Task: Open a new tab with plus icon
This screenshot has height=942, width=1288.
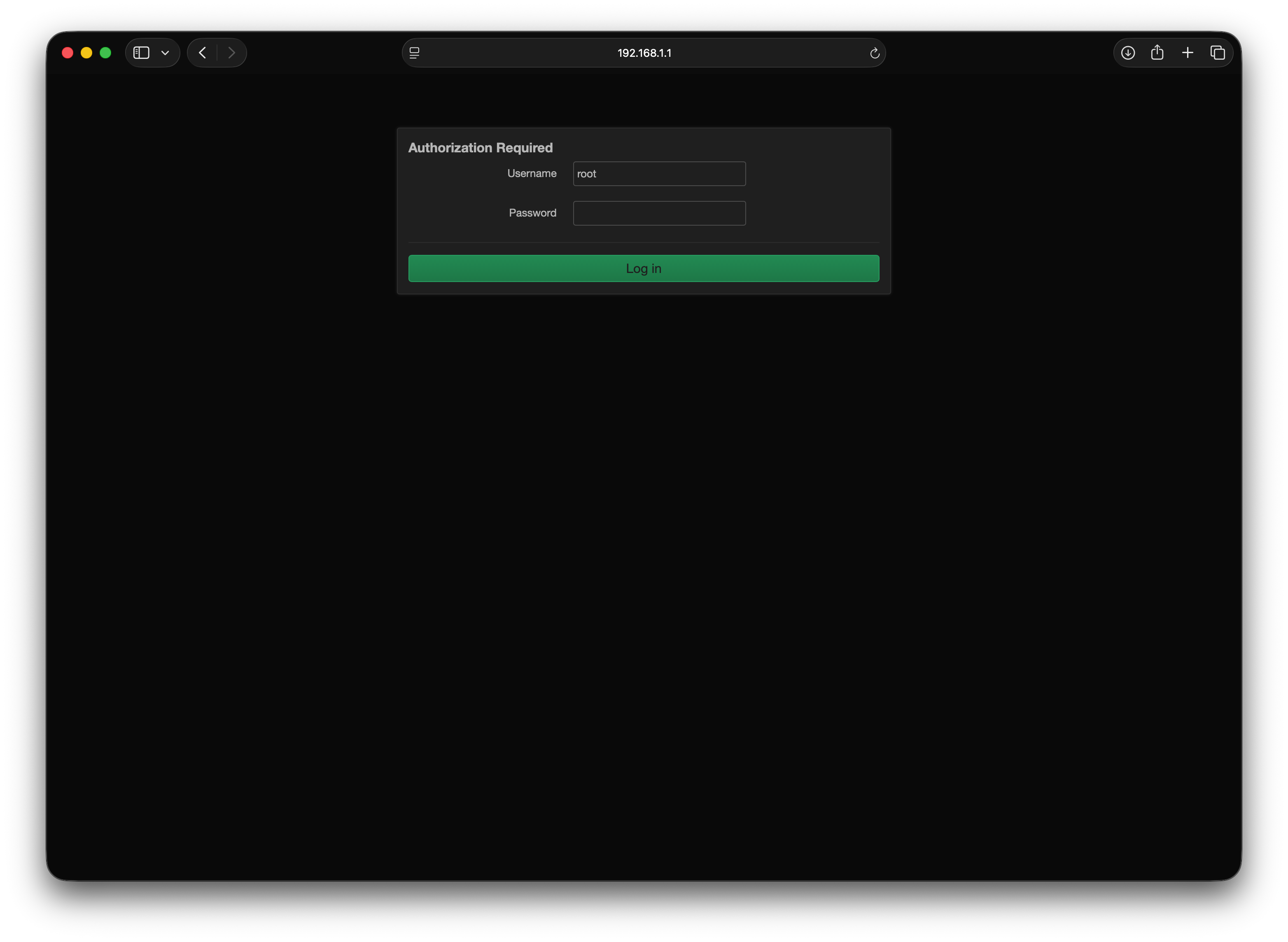Action: [x=1188, y=53]
